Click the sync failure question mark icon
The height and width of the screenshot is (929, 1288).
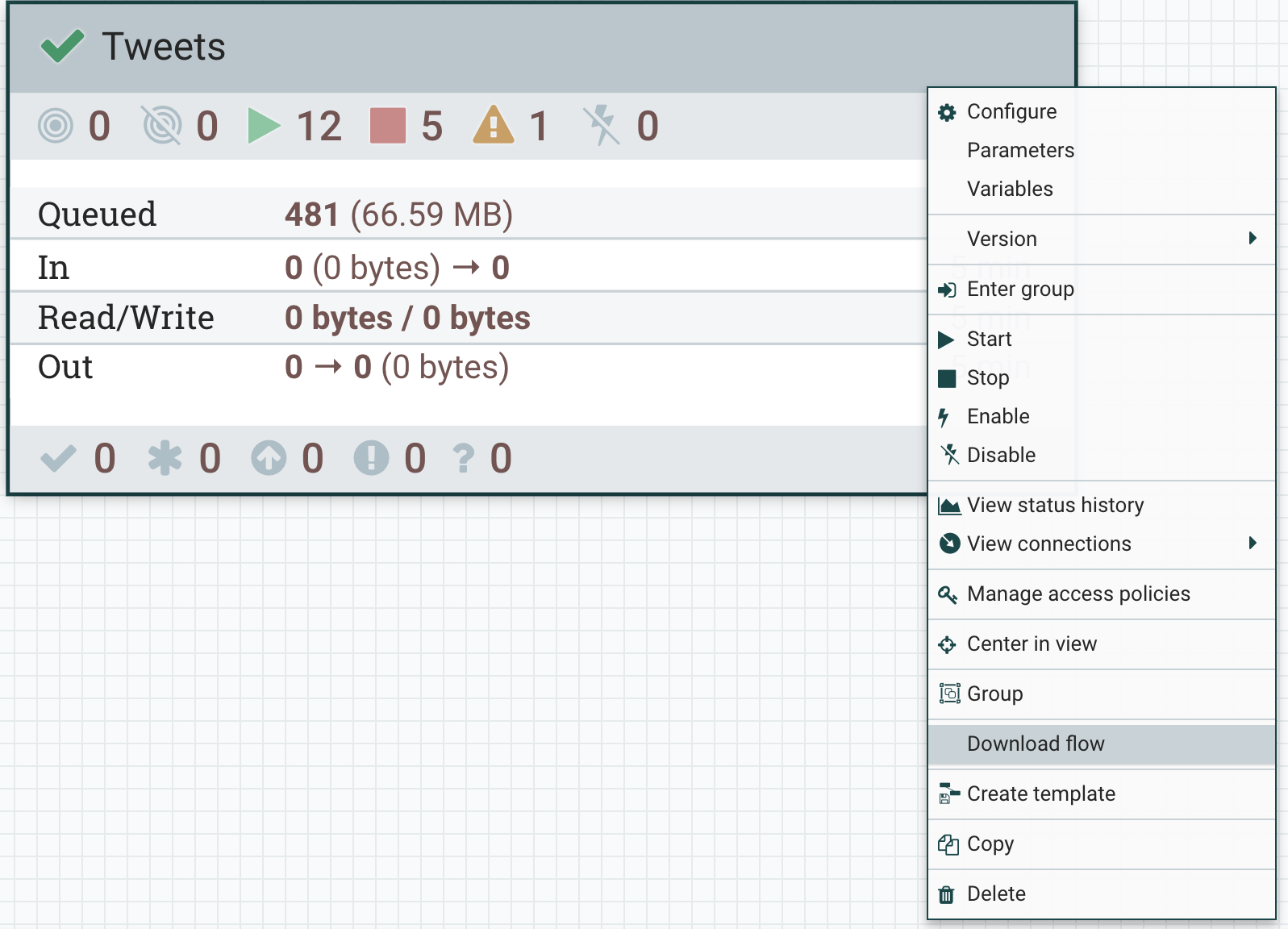[x=464, y=459]
